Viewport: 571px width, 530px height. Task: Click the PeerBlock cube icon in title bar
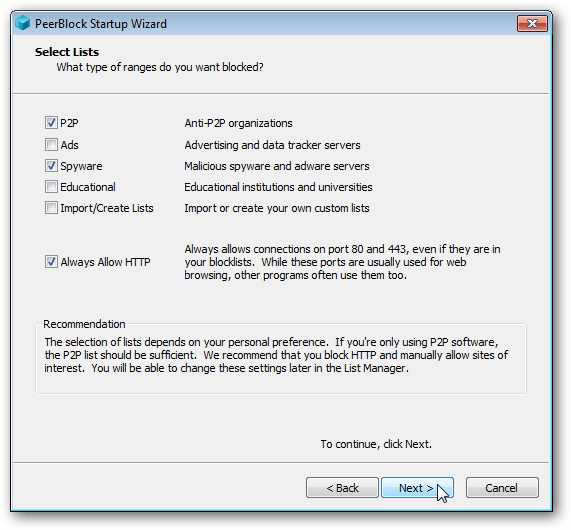(x=23, y=24)
